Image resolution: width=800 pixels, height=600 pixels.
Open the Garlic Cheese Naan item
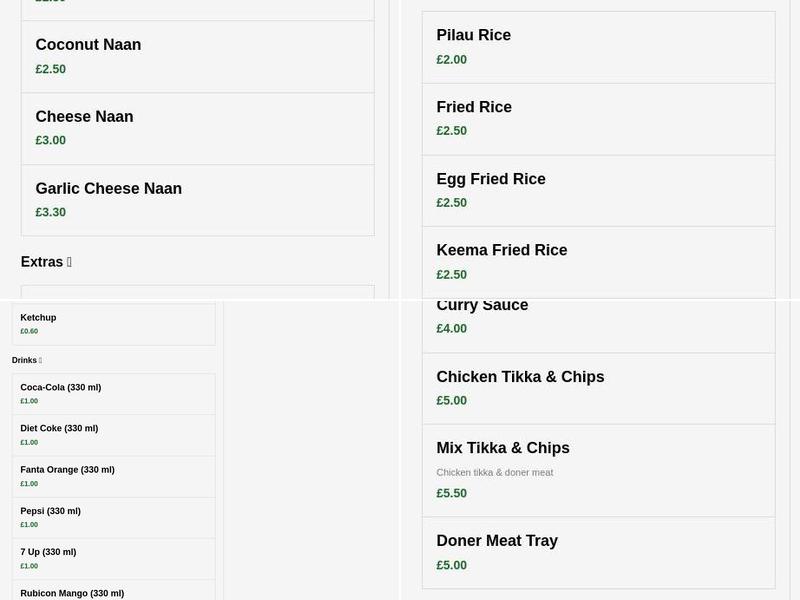click(x=197, y=199)
